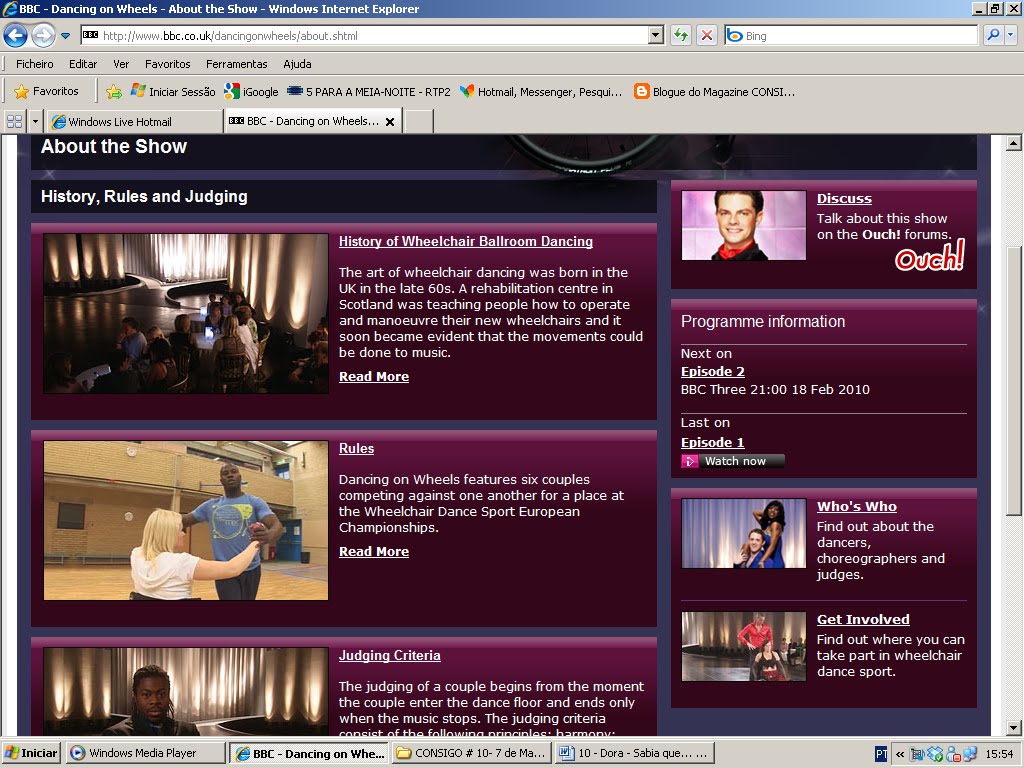
Task: Click the ballroom audience thumbnail
Action: tap(185, 313)
